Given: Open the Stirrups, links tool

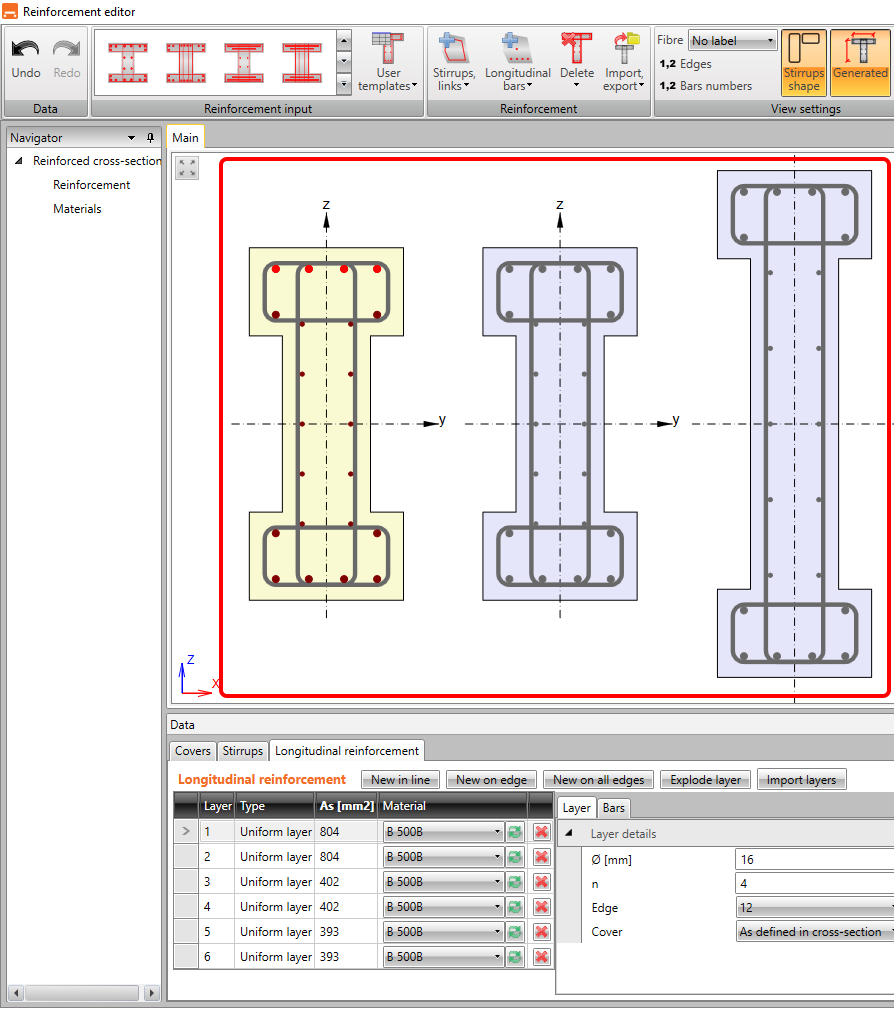Looking at the screenshot, I should 454,62.
